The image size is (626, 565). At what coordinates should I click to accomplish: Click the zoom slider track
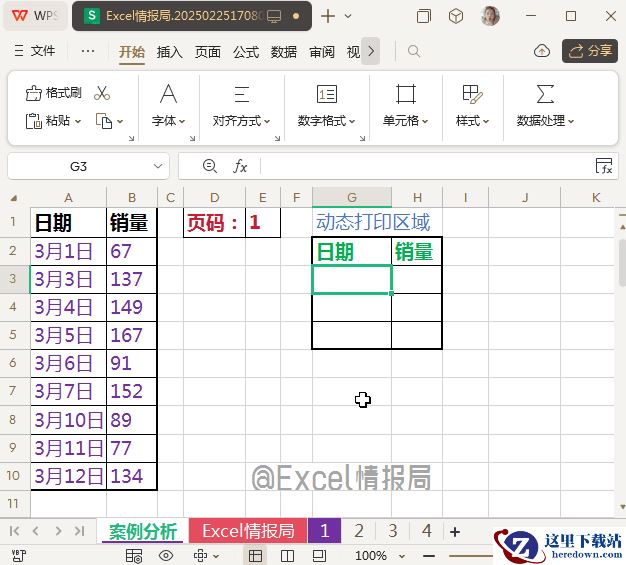[x=471, y=556]
